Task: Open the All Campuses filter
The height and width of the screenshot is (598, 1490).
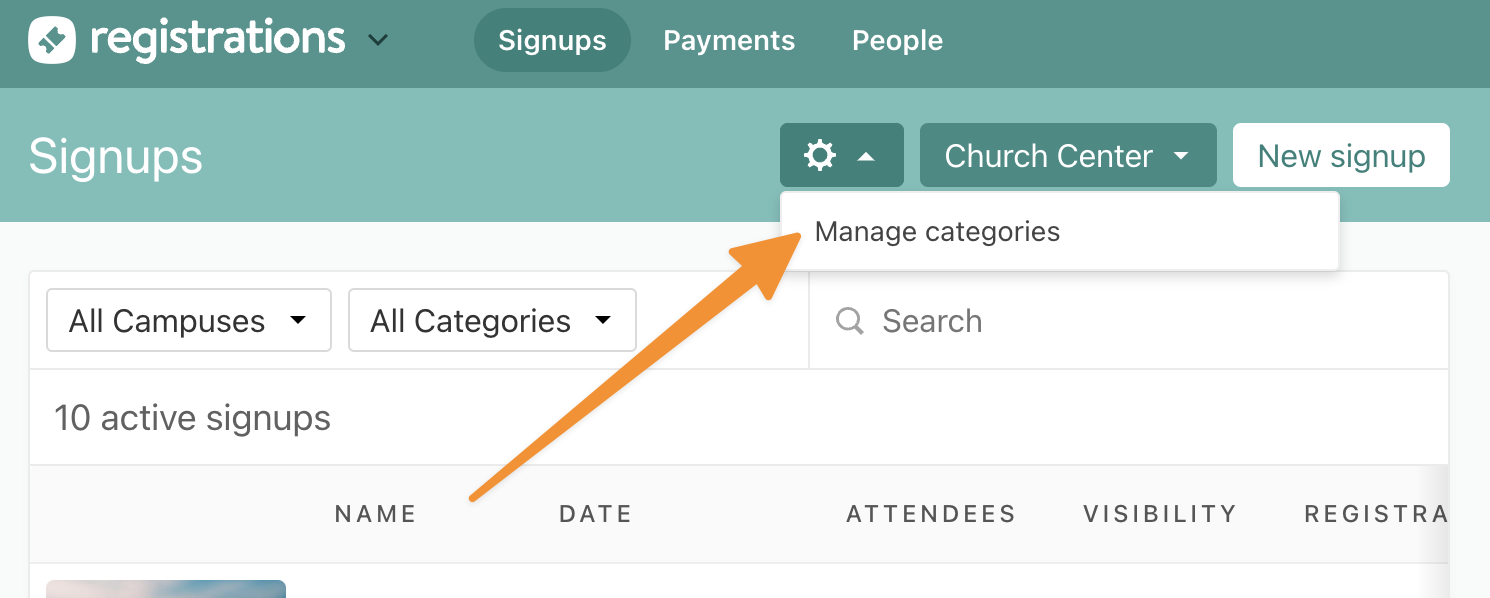Action: [x=189, y=320]
